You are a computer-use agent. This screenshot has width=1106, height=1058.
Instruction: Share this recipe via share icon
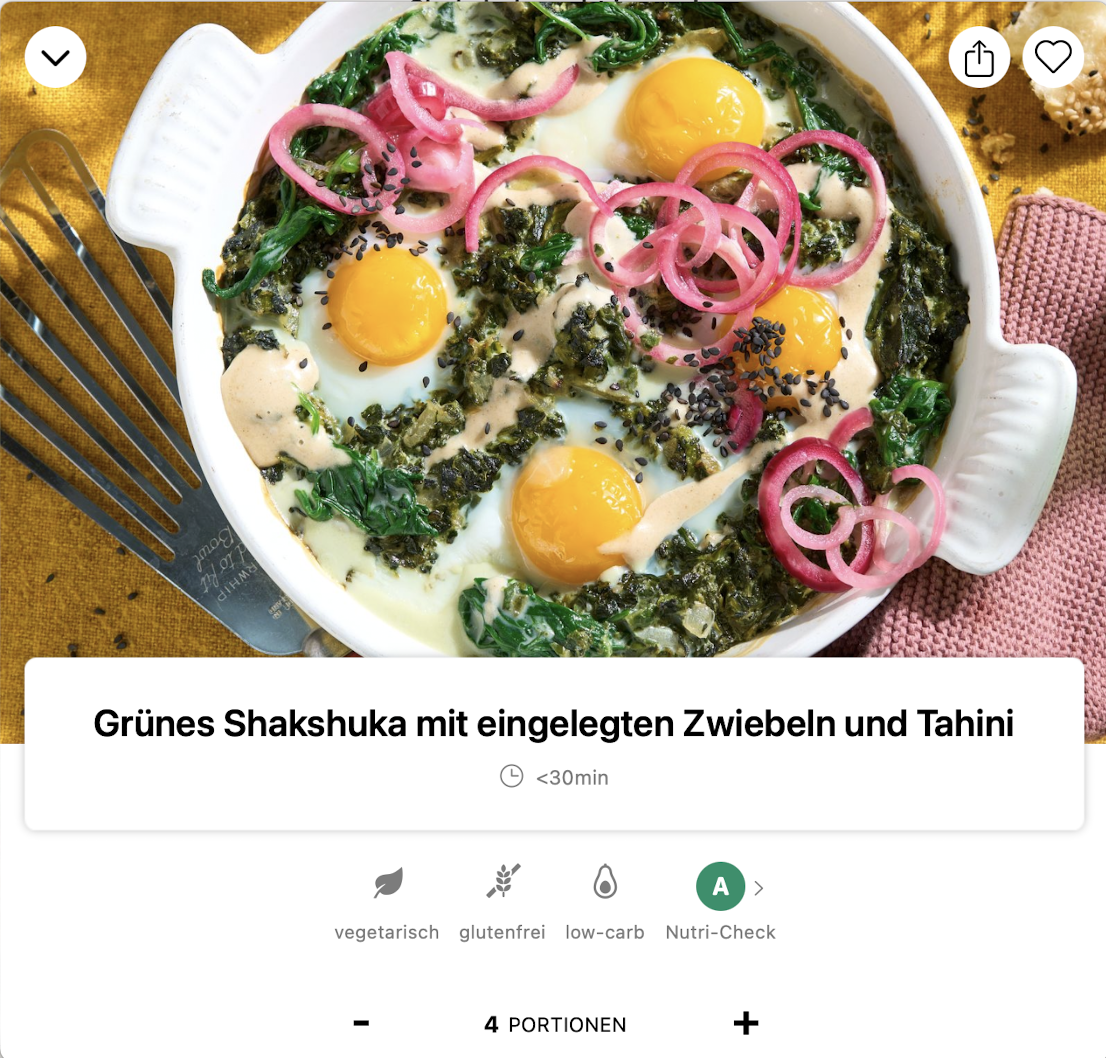coord(979,57)
